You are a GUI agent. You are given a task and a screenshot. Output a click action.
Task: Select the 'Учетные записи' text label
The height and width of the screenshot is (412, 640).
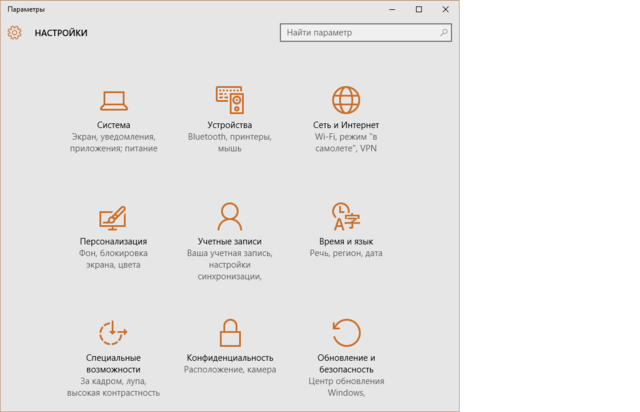point(229,241)
